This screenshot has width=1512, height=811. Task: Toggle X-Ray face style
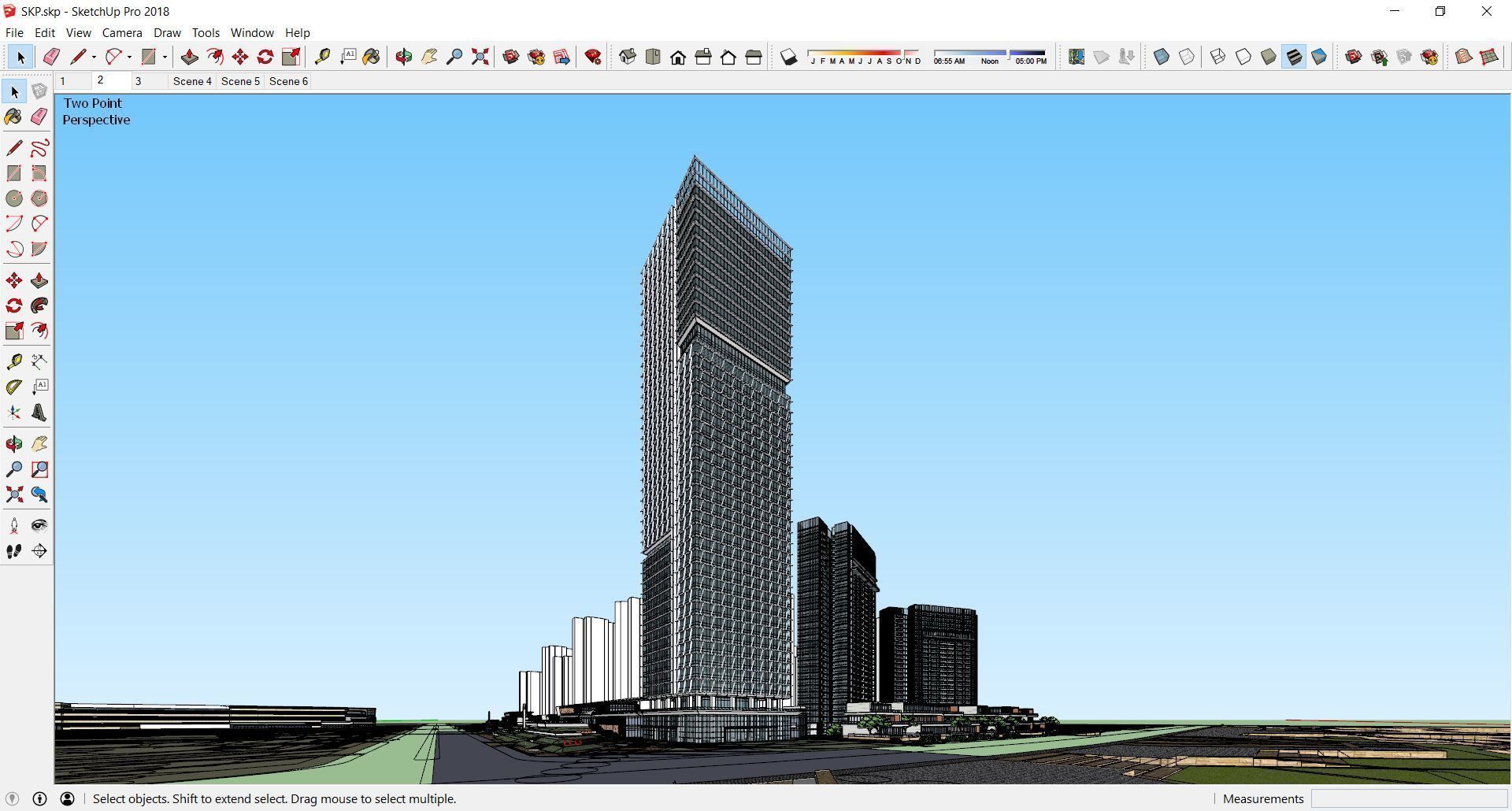click(1162, 57)
